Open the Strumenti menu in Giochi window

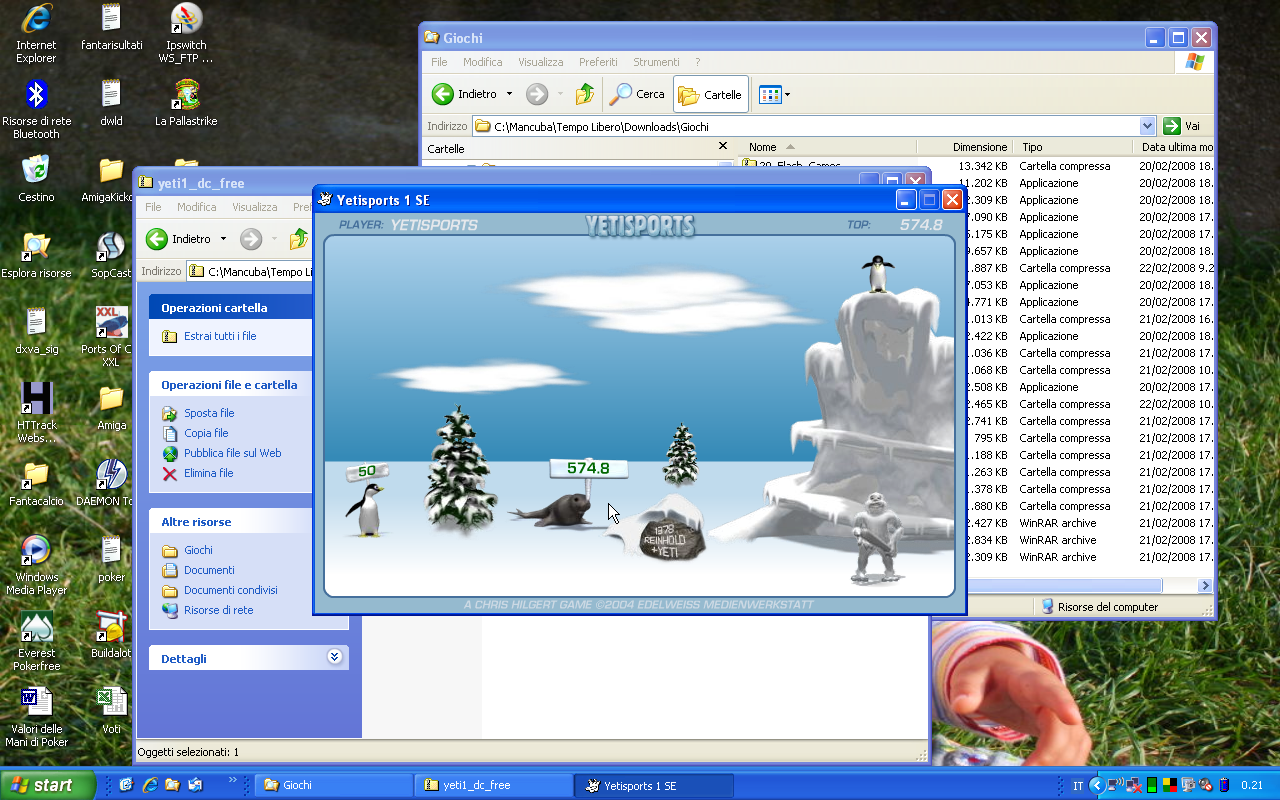click(656, 62)
